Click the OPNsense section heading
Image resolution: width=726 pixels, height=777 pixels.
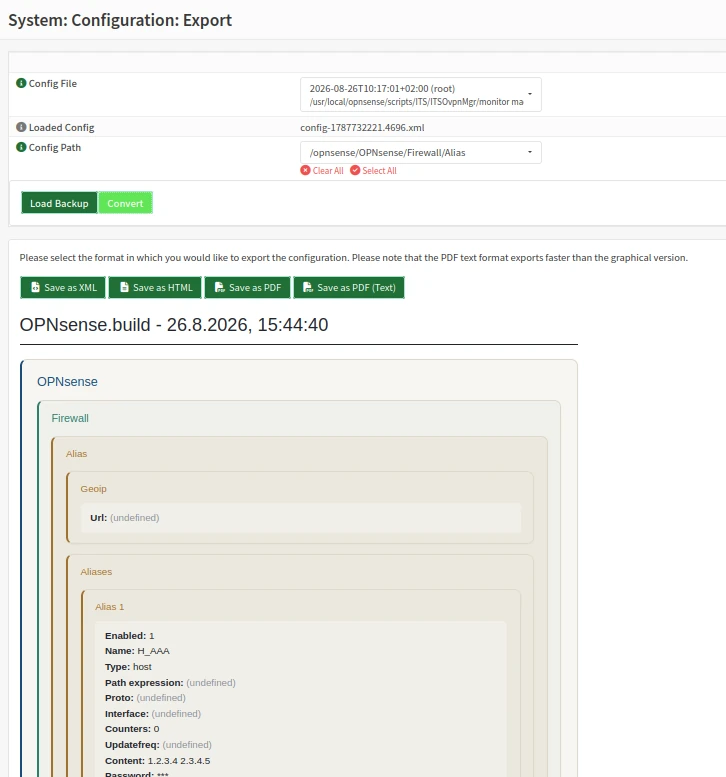(67, 382)
